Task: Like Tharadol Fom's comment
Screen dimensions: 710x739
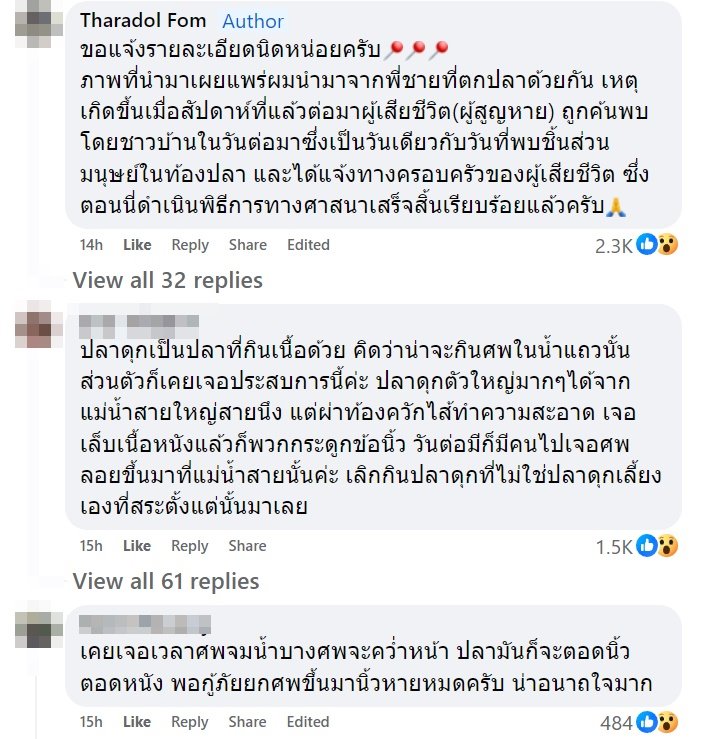Action: coord(137,245)
